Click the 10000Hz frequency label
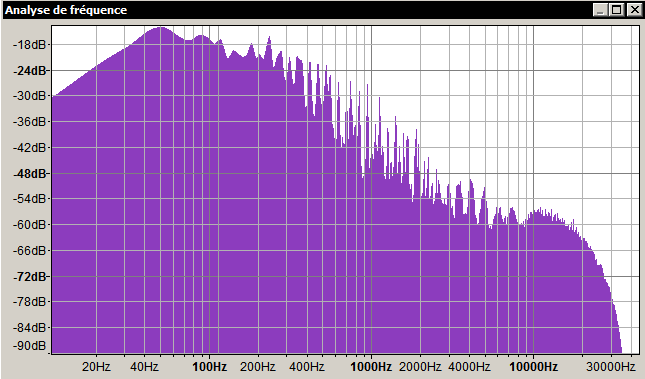This screenshot has height=379, width=645. (534, 366)
